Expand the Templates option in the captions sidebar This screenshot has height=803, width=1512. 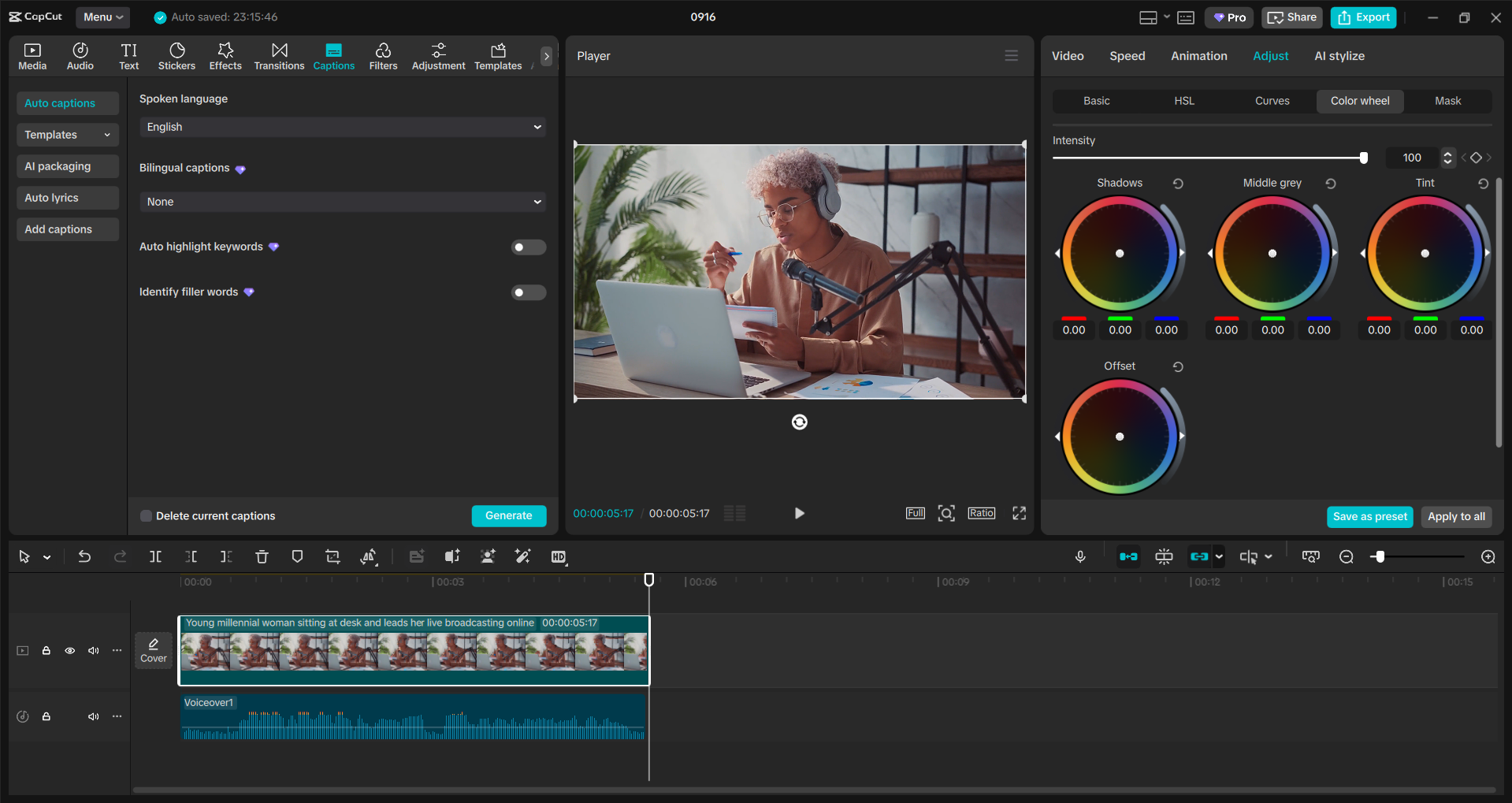pos(67,134)
